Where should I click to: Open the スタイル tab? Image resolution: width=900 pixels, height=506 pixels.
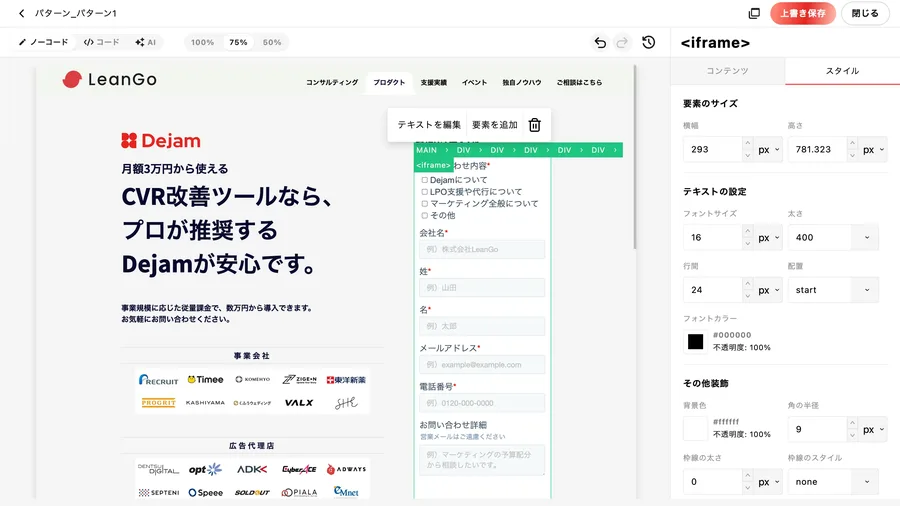[842, 71]
